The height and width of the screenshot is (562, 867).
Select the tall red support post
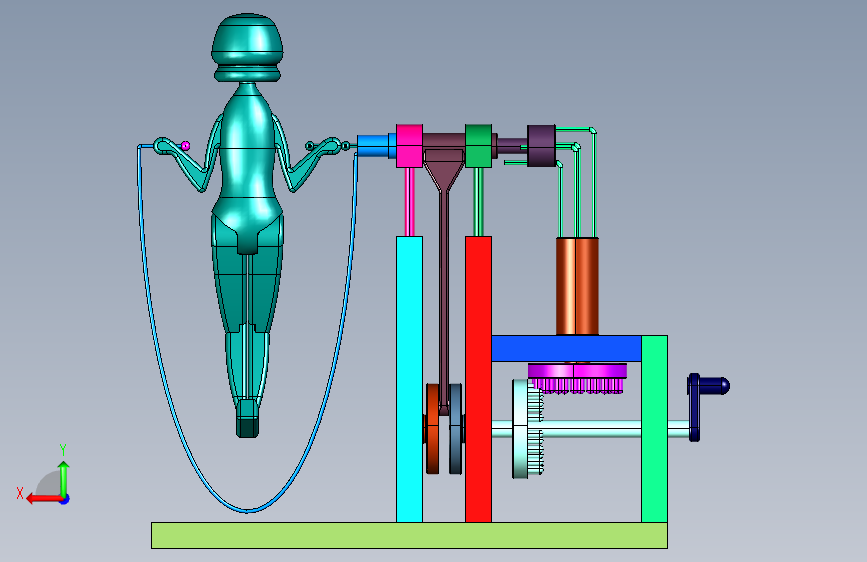pos(478,379)
